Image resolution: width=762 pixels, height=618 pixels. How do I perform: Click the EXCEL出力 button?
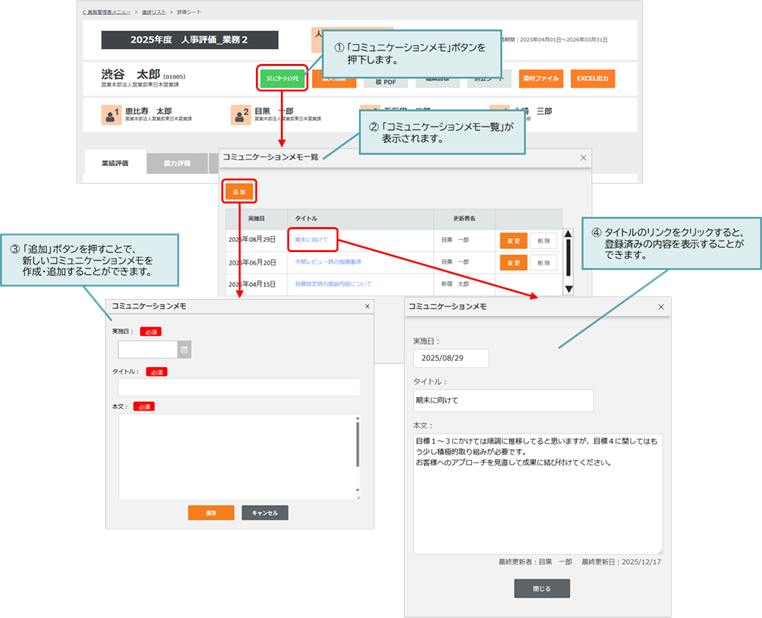tap(592, 78)
